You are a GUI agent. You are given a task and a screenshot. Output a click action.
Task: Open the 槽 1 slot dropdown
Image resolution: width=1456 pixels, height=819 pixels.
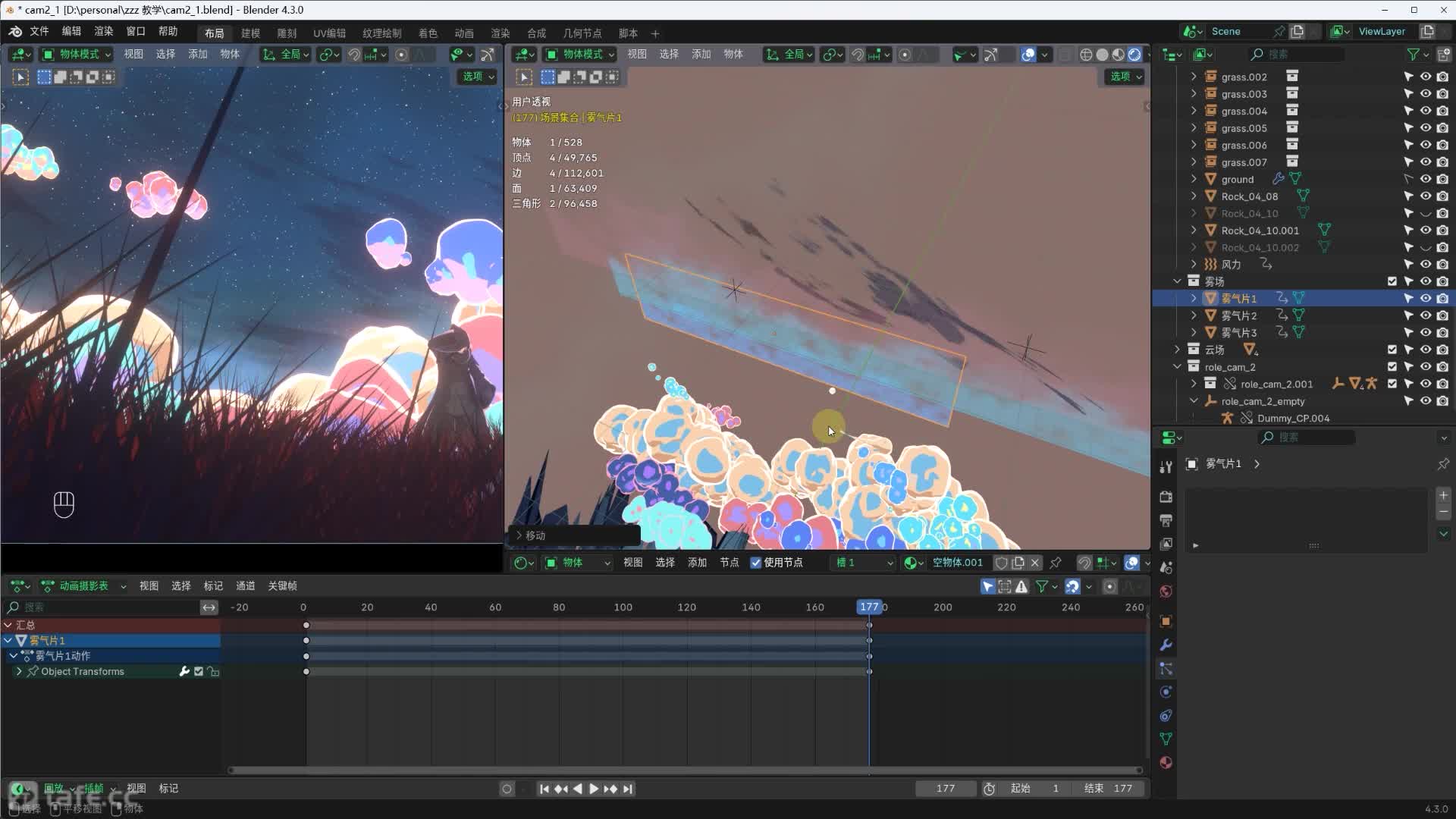864,563
